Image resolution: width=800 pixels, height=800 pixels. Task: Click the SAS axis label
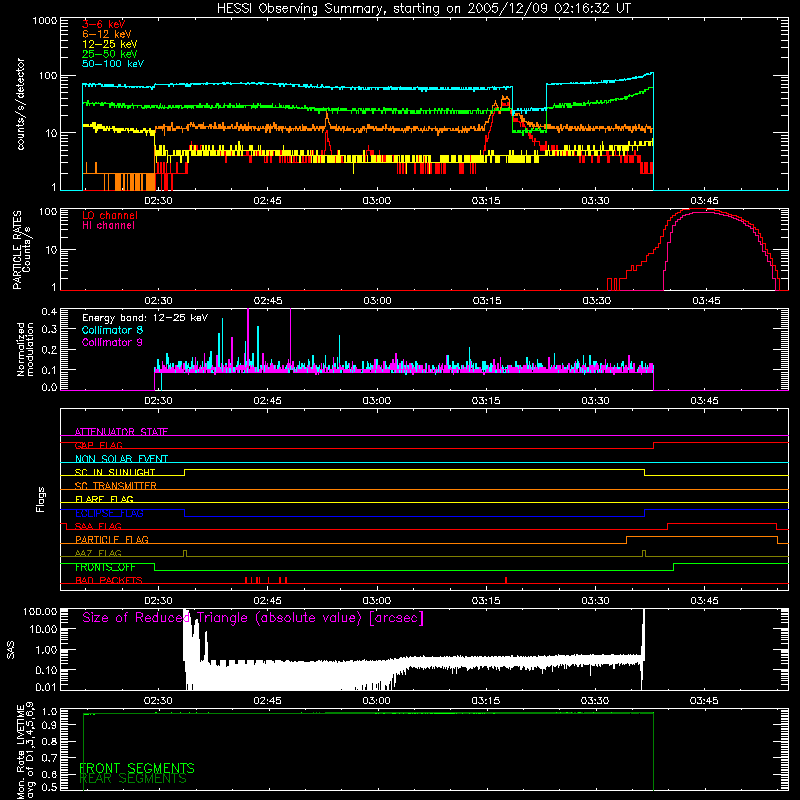pos(11,649)
